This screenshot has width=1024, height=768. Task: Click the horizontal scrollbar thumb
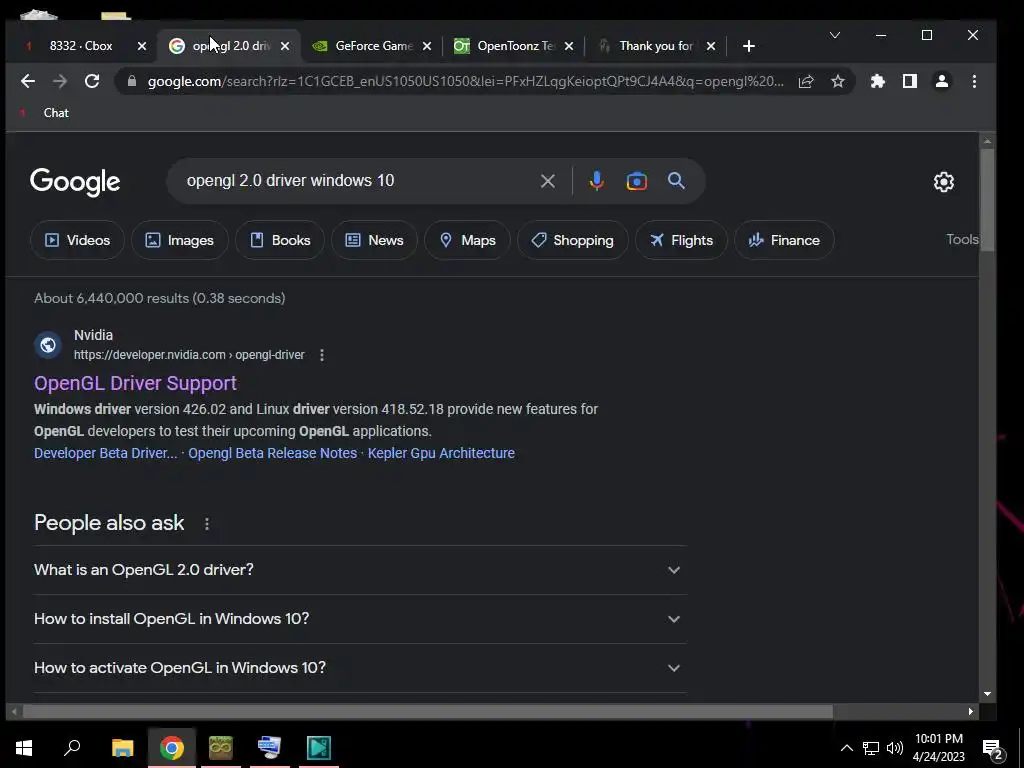[x=428, y=711]
